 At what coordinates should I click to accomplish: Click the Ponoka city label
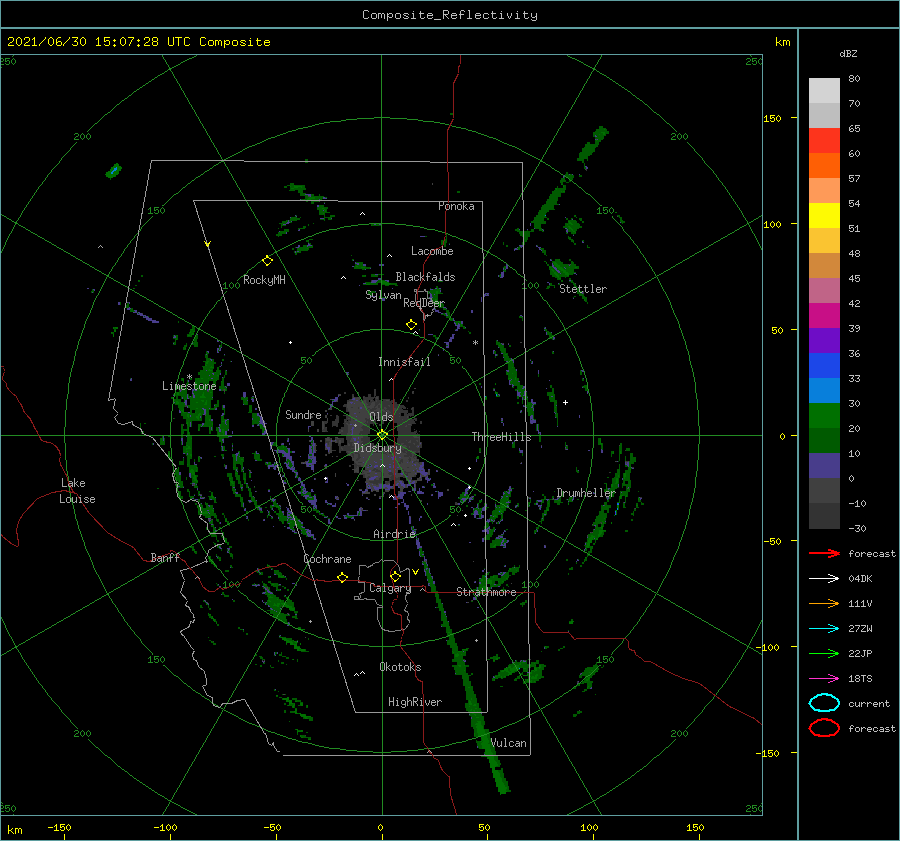coord(456,206)
